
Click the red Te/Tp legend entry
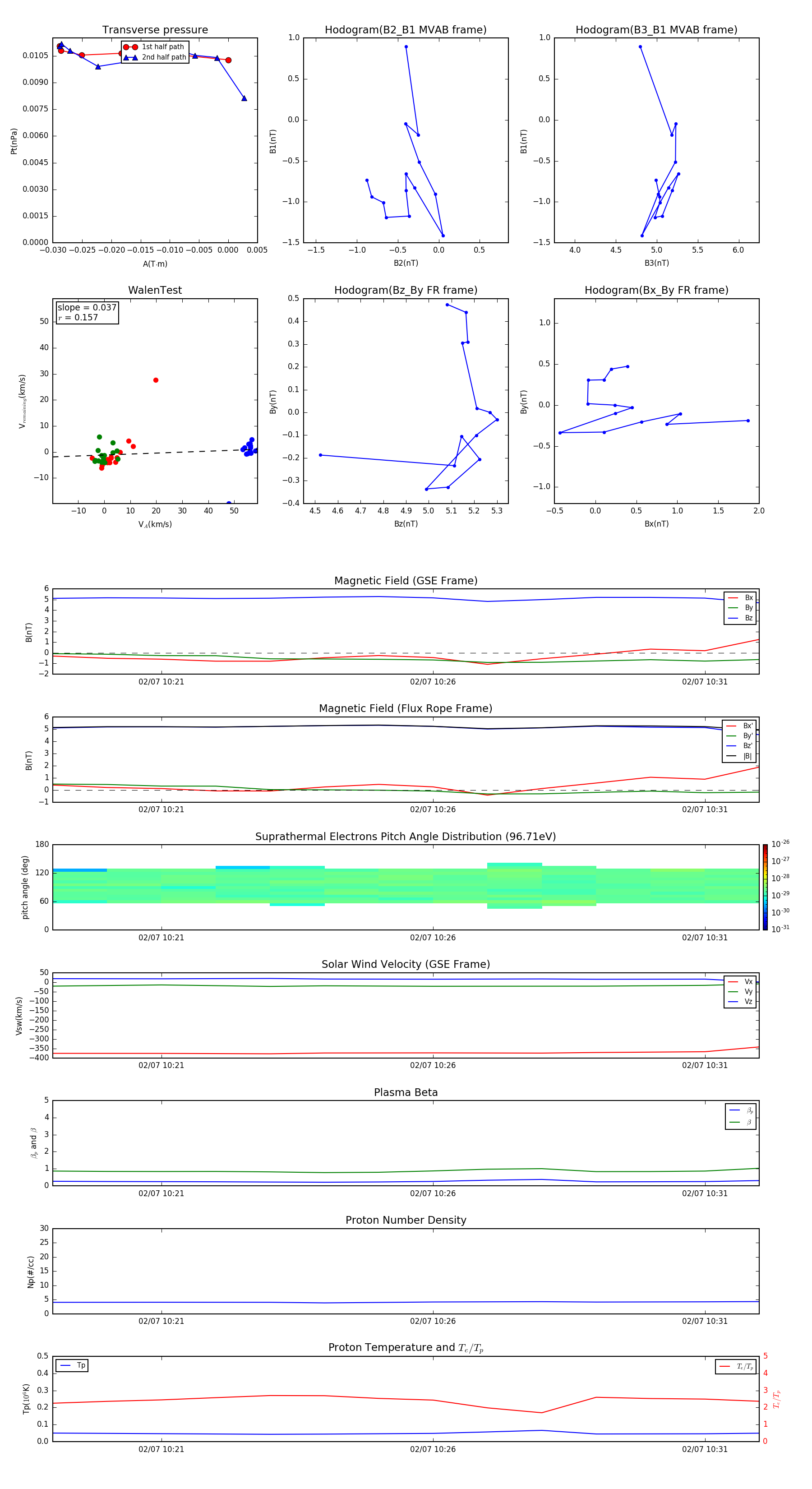[x=736, y=1366]
